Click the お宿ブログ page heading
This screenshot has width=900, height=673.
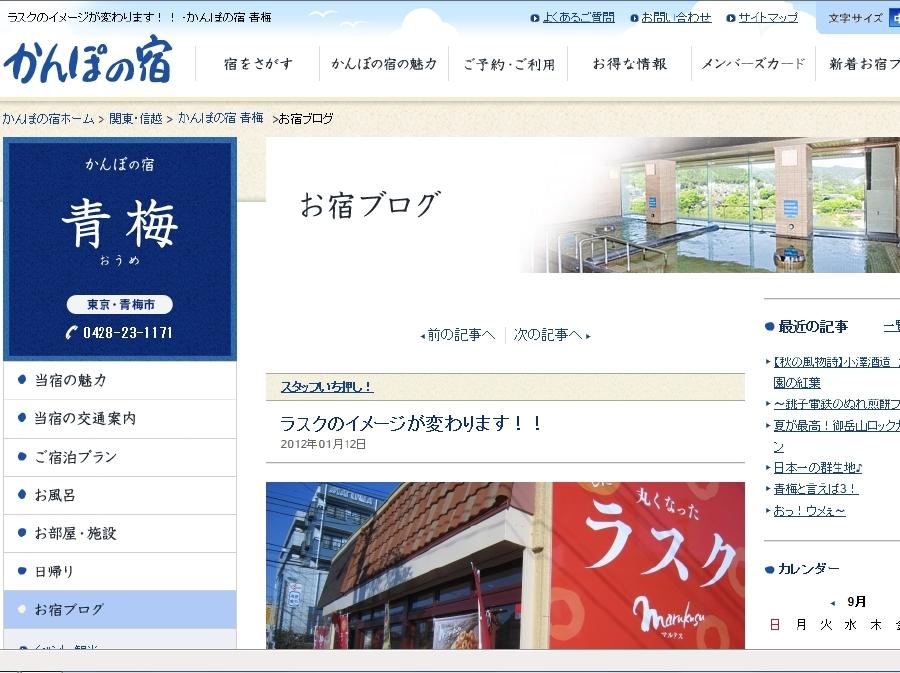click(x=370, y=204)
